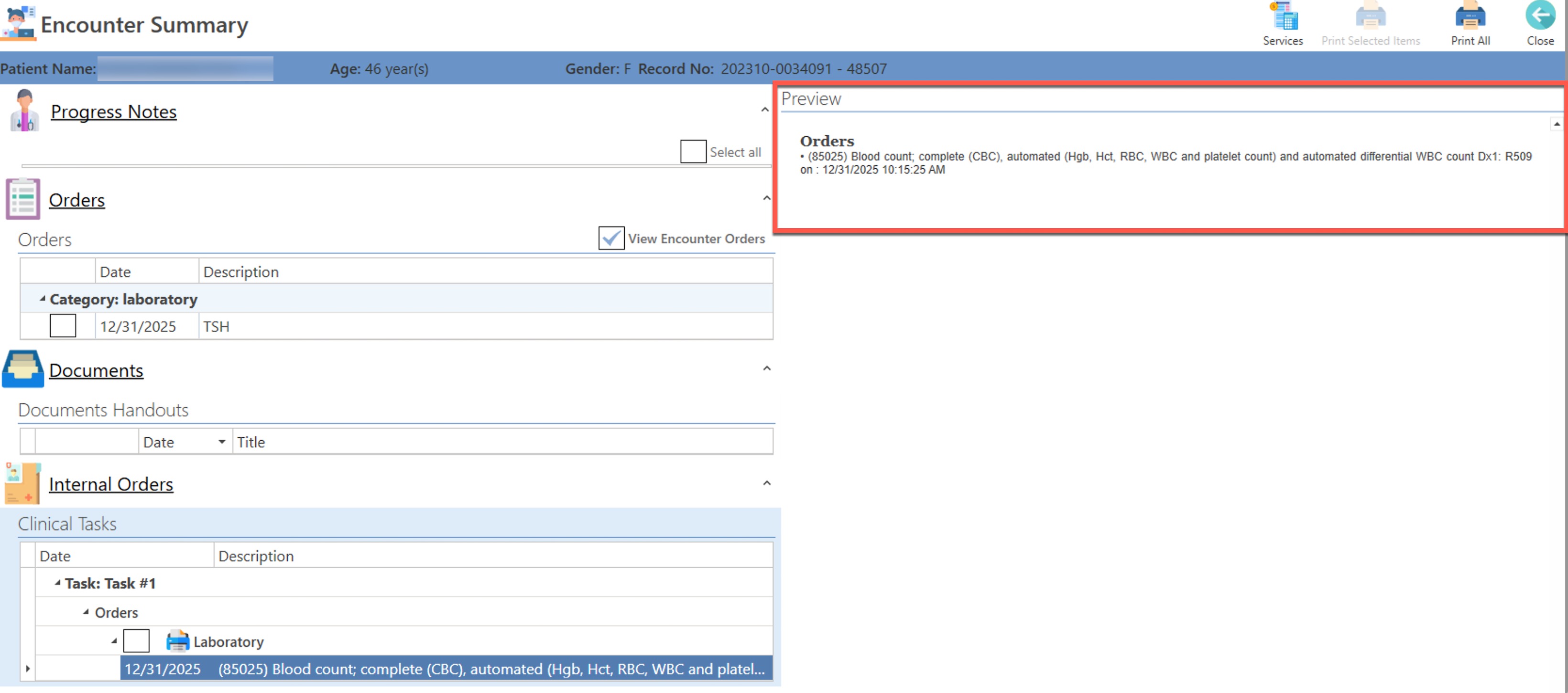Click the Preview scrollbar up arrow

click(1556, 124)
